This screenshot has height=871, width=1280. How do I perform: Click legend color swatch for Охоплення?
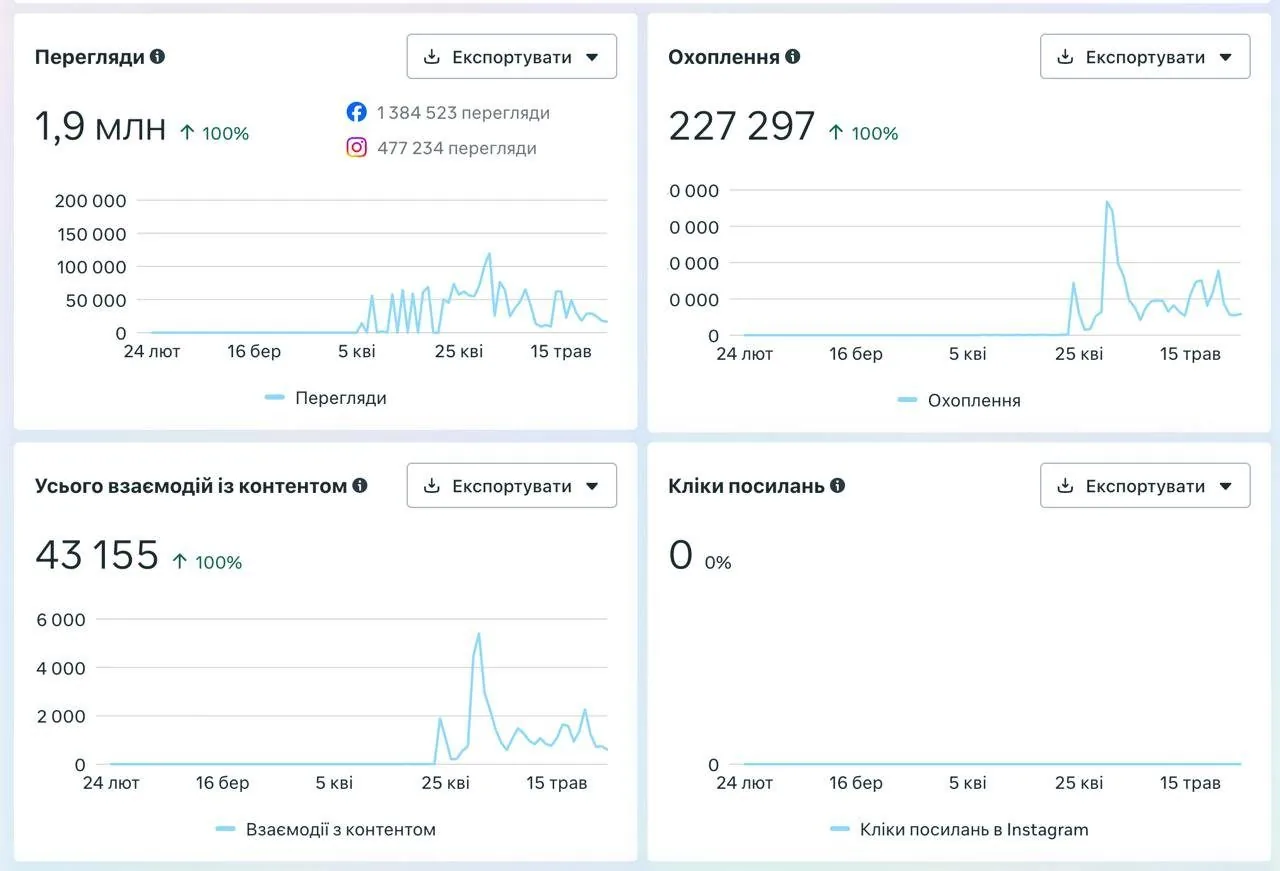908,400
